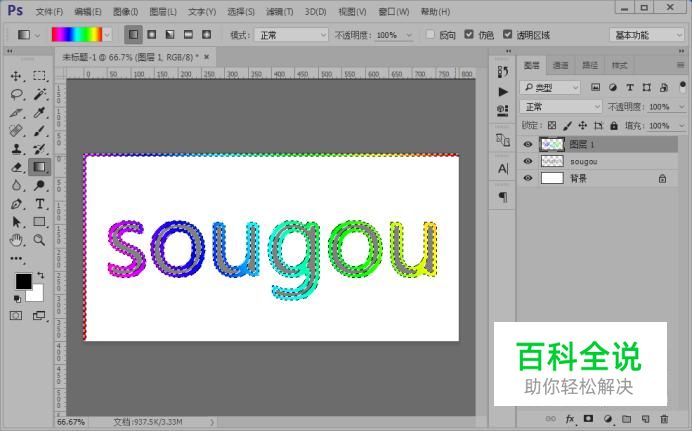Select the Path Selection tool
Viewport: 692px width, 431px height.
[x=16, y=222]
